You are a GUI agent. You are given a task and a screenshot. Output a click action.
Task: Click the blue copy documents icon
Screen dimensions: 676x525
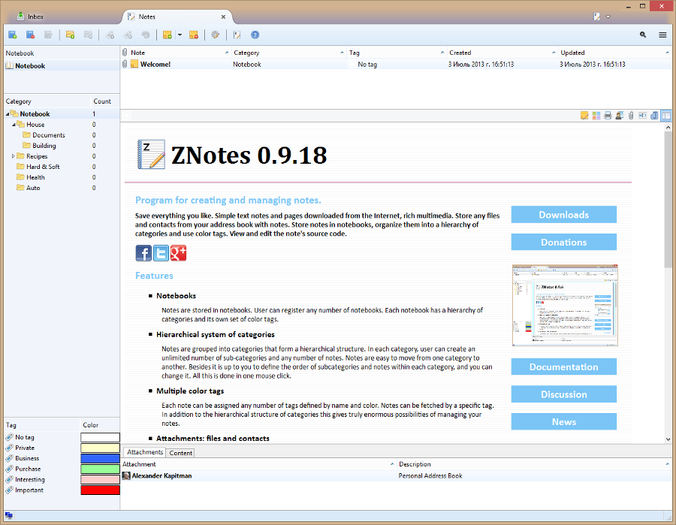click(x=654, y=116)
